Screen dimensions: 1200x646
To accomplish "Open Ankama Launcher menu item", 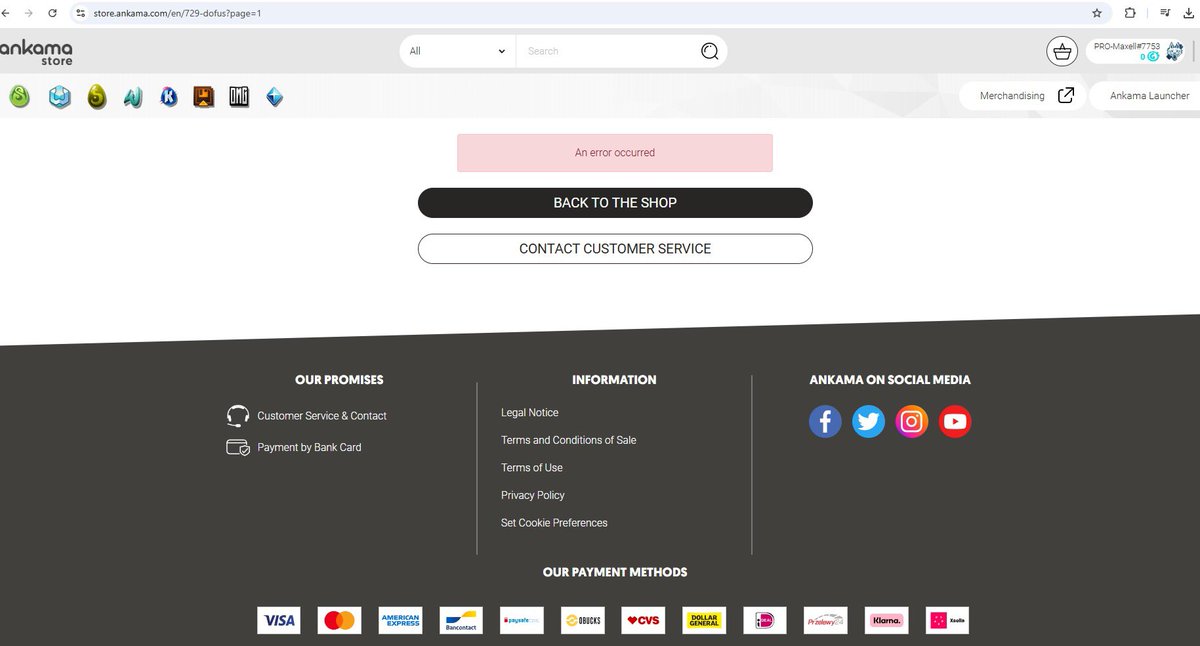I will (x=1149, y=96).
